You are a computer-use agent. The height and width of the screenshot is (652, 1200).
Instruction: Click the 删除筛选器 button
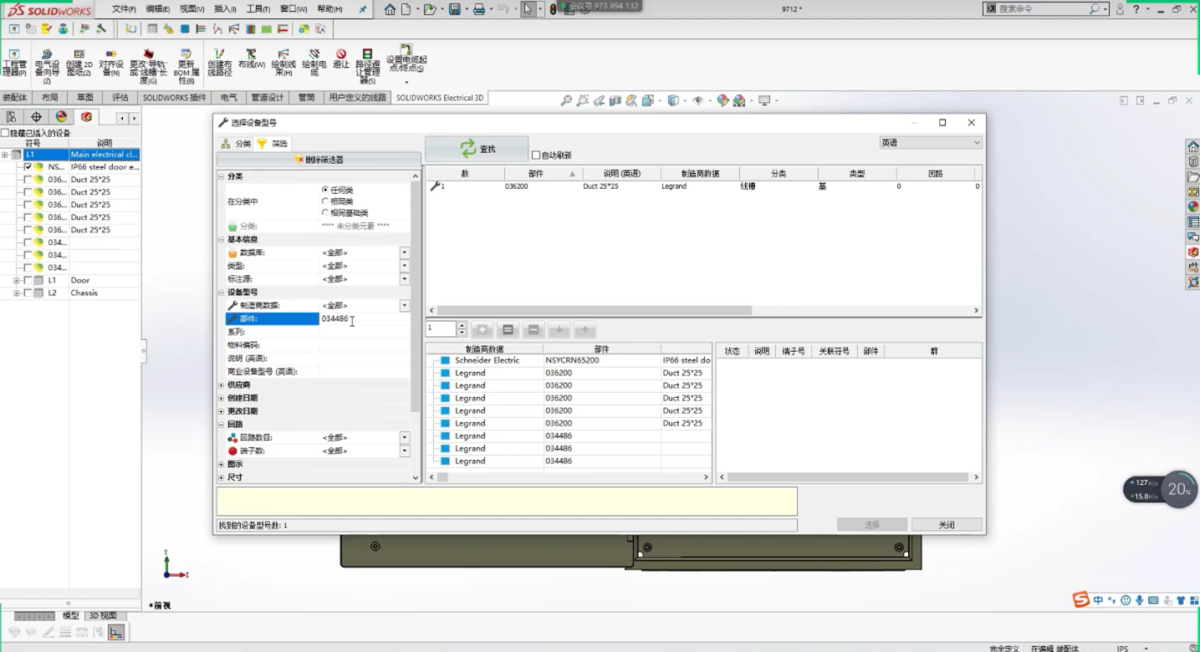tap(318, 160)
